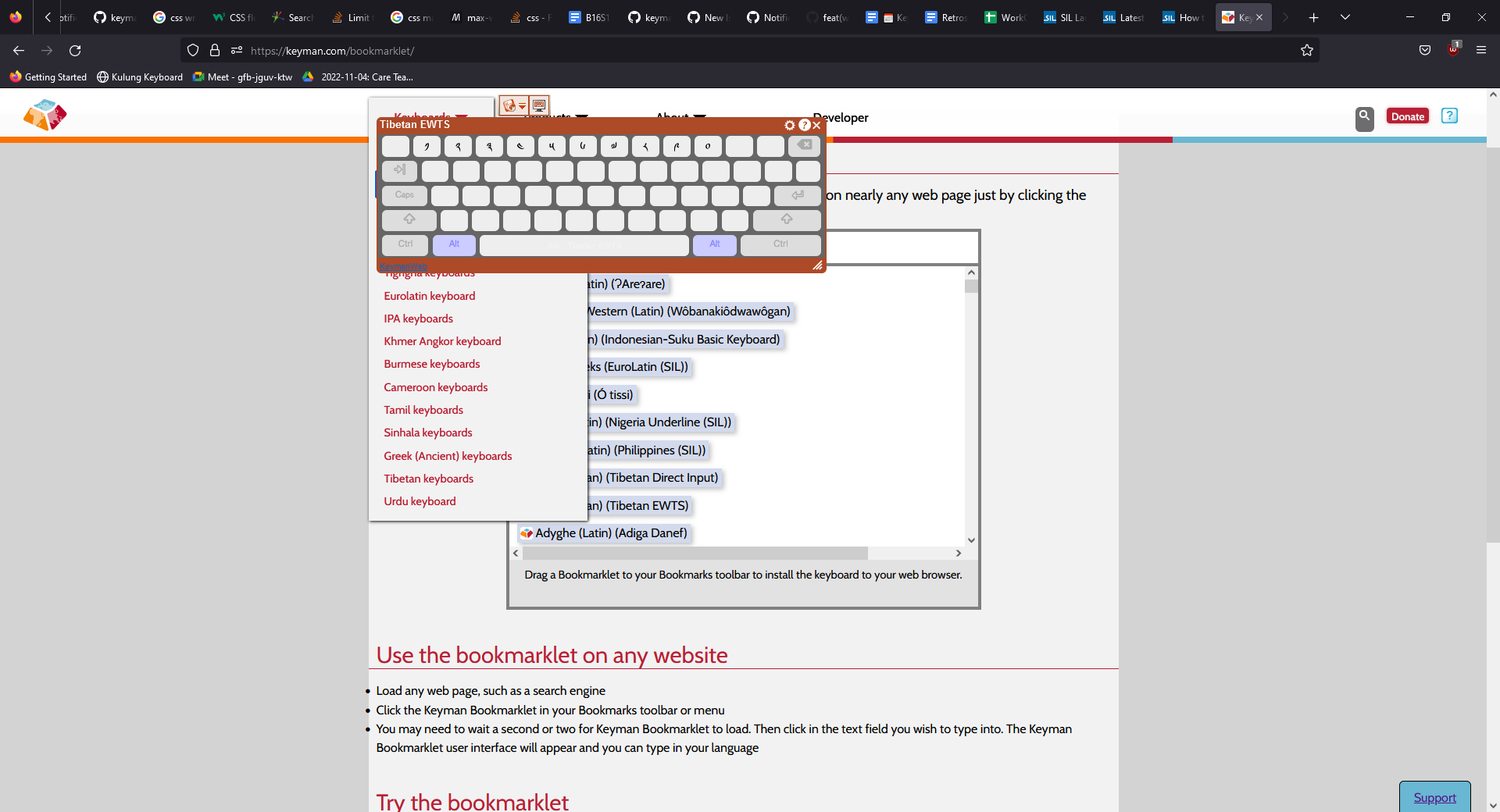
Task: Click the Keyman logo in the site header
Action: (45, 115)
